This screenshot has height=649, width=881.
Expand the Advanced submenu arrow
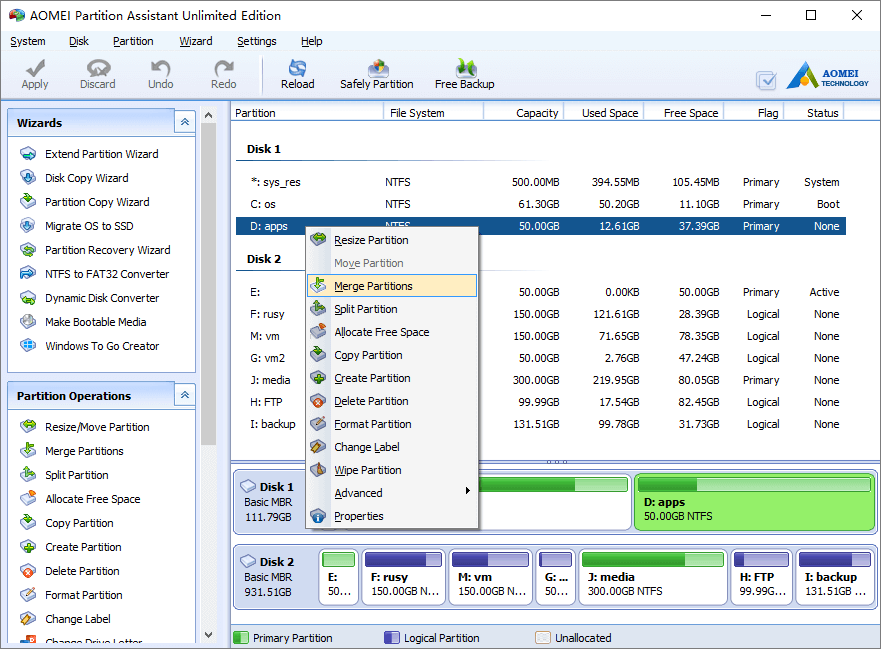coord(467,491)
